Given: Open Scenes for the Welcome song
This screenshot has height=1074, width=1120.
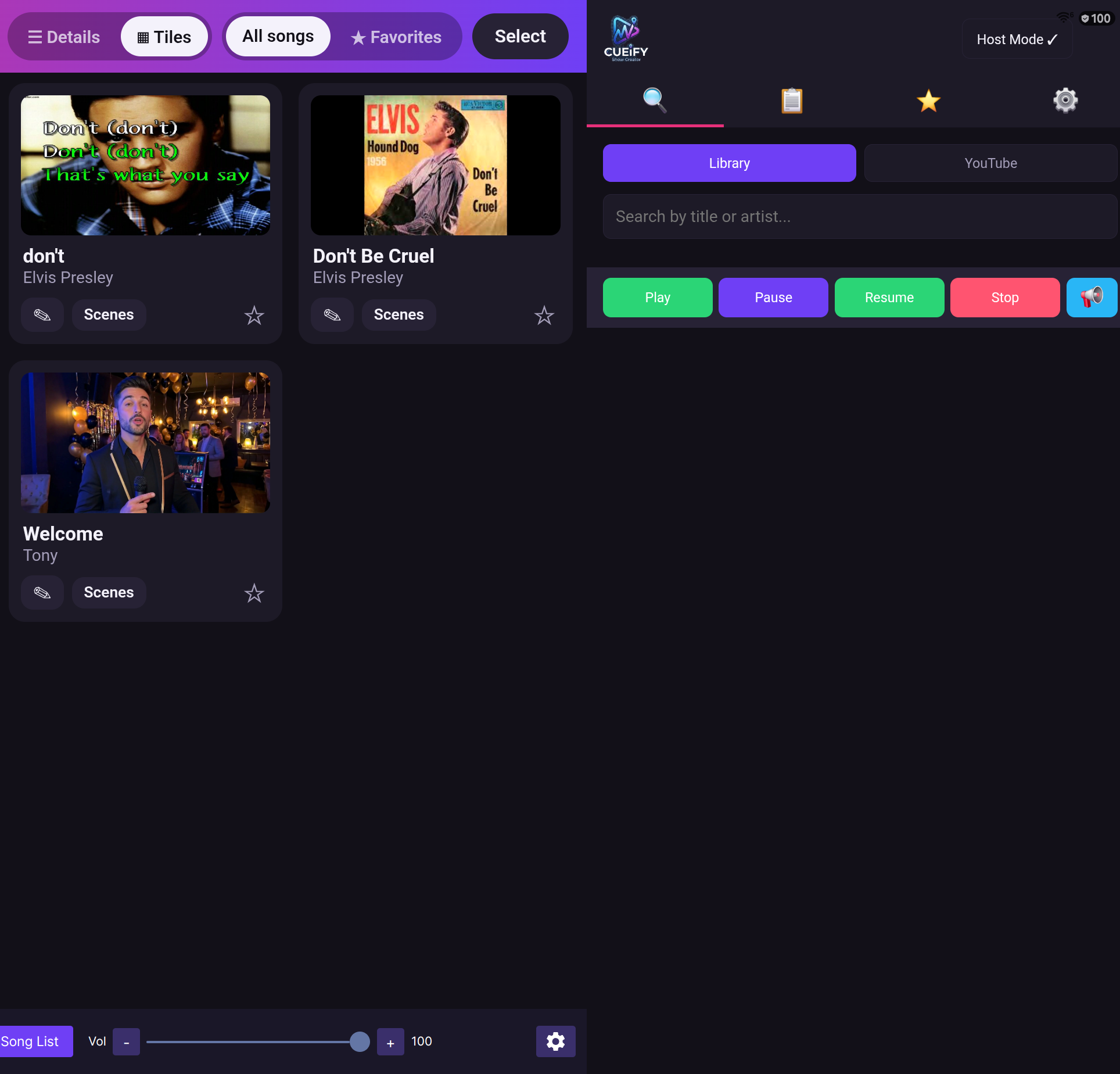Looking at the screenshot, I should tap(109, 593).
